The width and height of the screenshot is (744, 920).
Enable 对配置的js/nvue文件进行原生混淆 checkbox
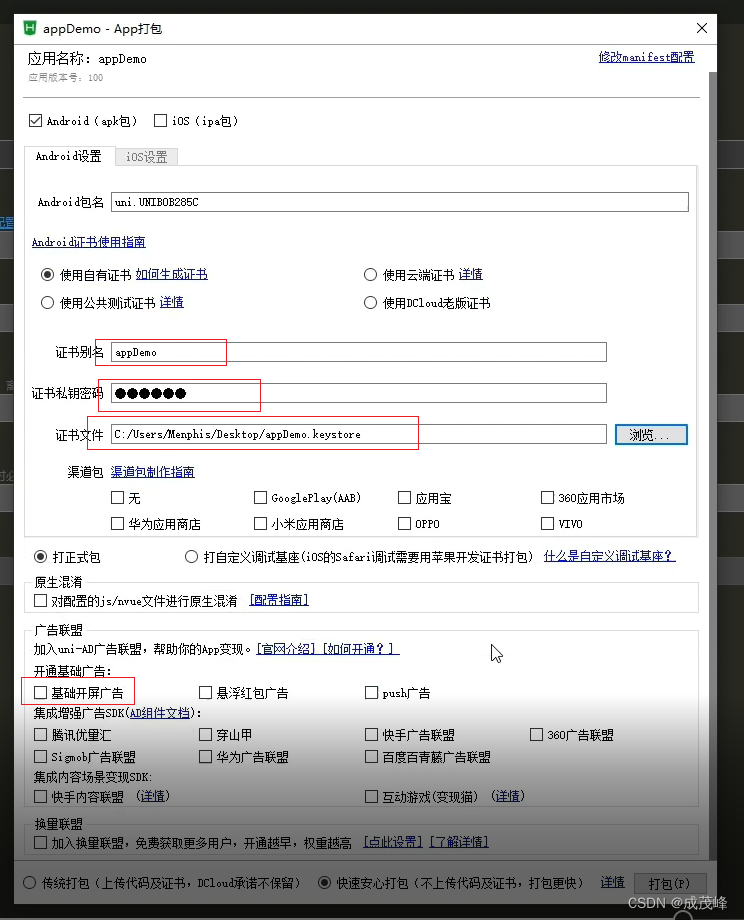pyautogui.click(x=40, y=601)
